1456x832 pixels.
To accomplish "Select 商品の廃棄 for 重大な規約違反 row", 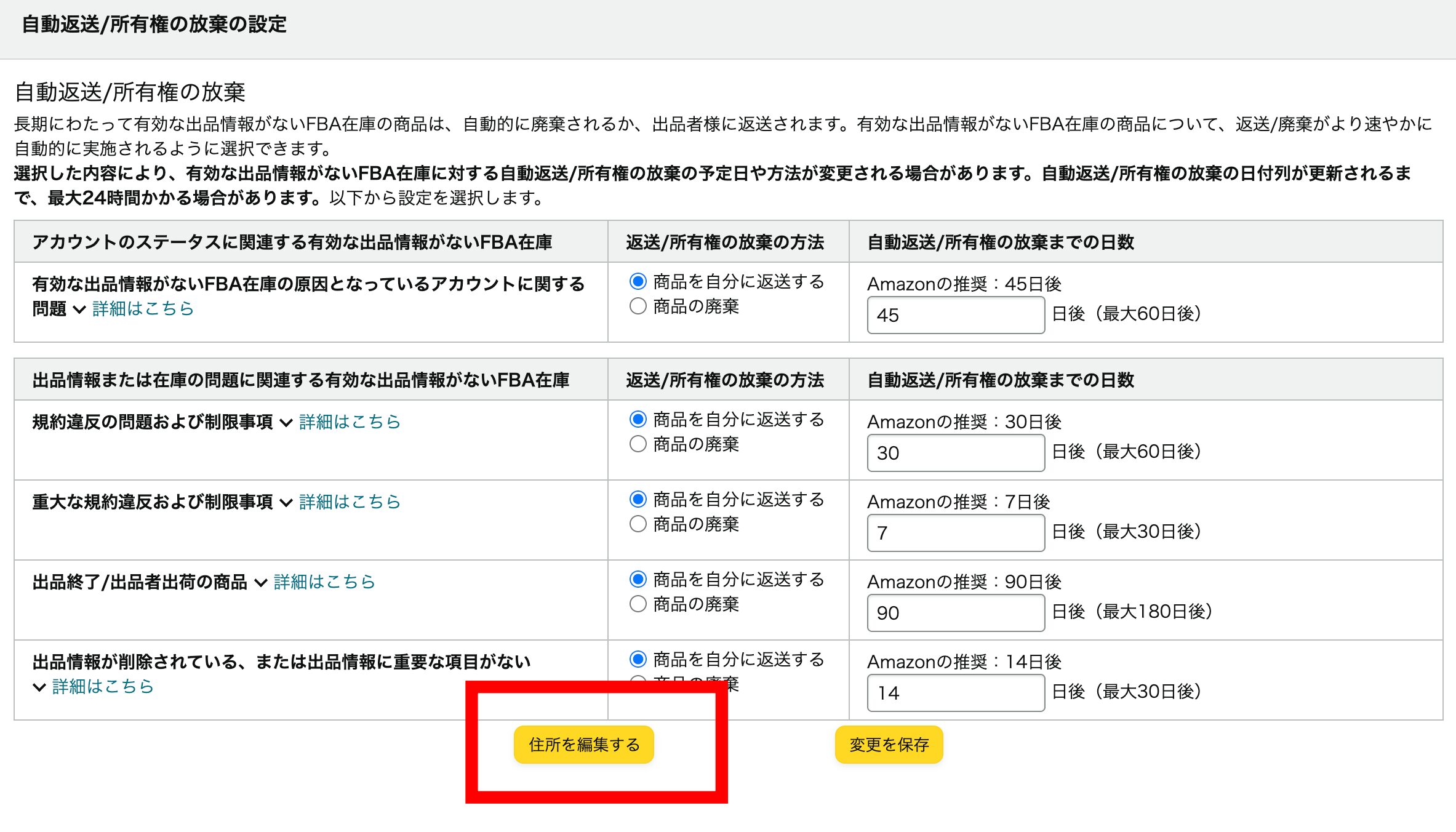I will pos(638,524).
